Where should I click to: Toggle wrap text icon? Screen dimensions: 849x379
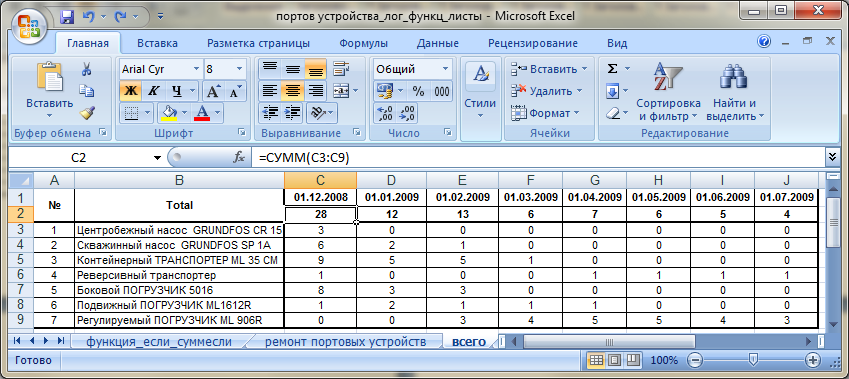tap(341, 69)
